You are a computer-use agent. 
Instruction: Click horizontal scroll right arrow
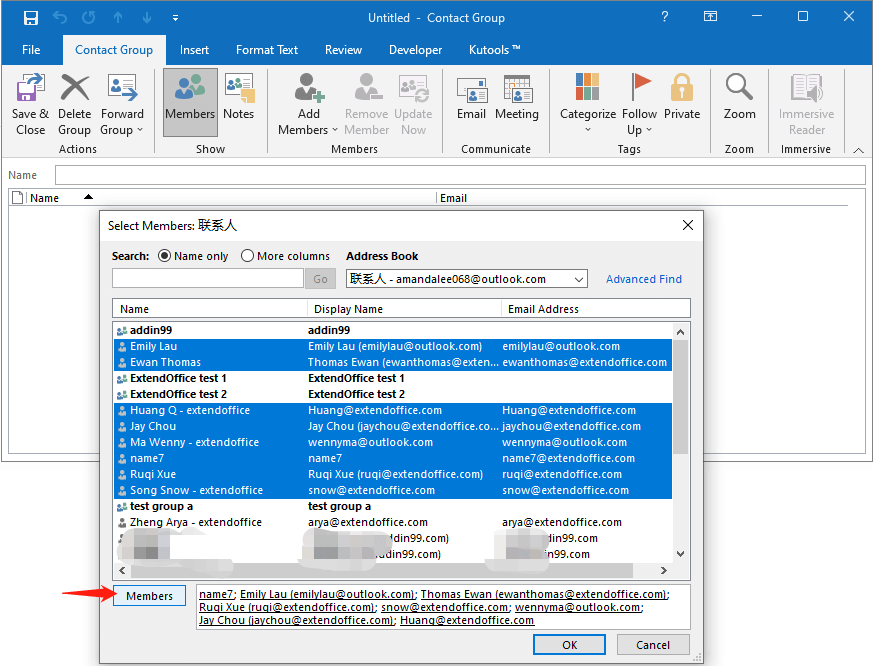[663, 570]
